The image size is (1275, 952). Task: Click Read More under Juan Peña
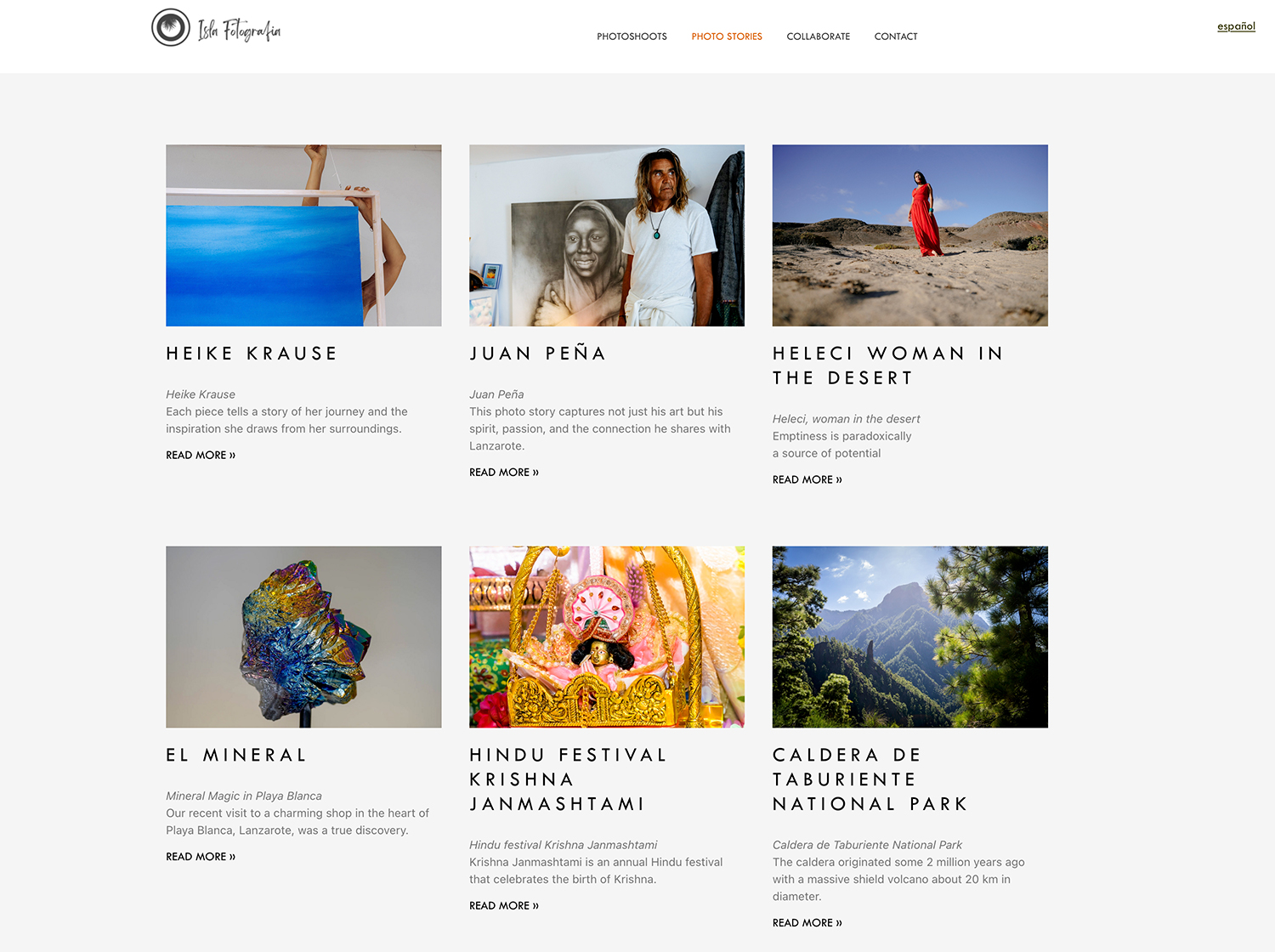504,473
